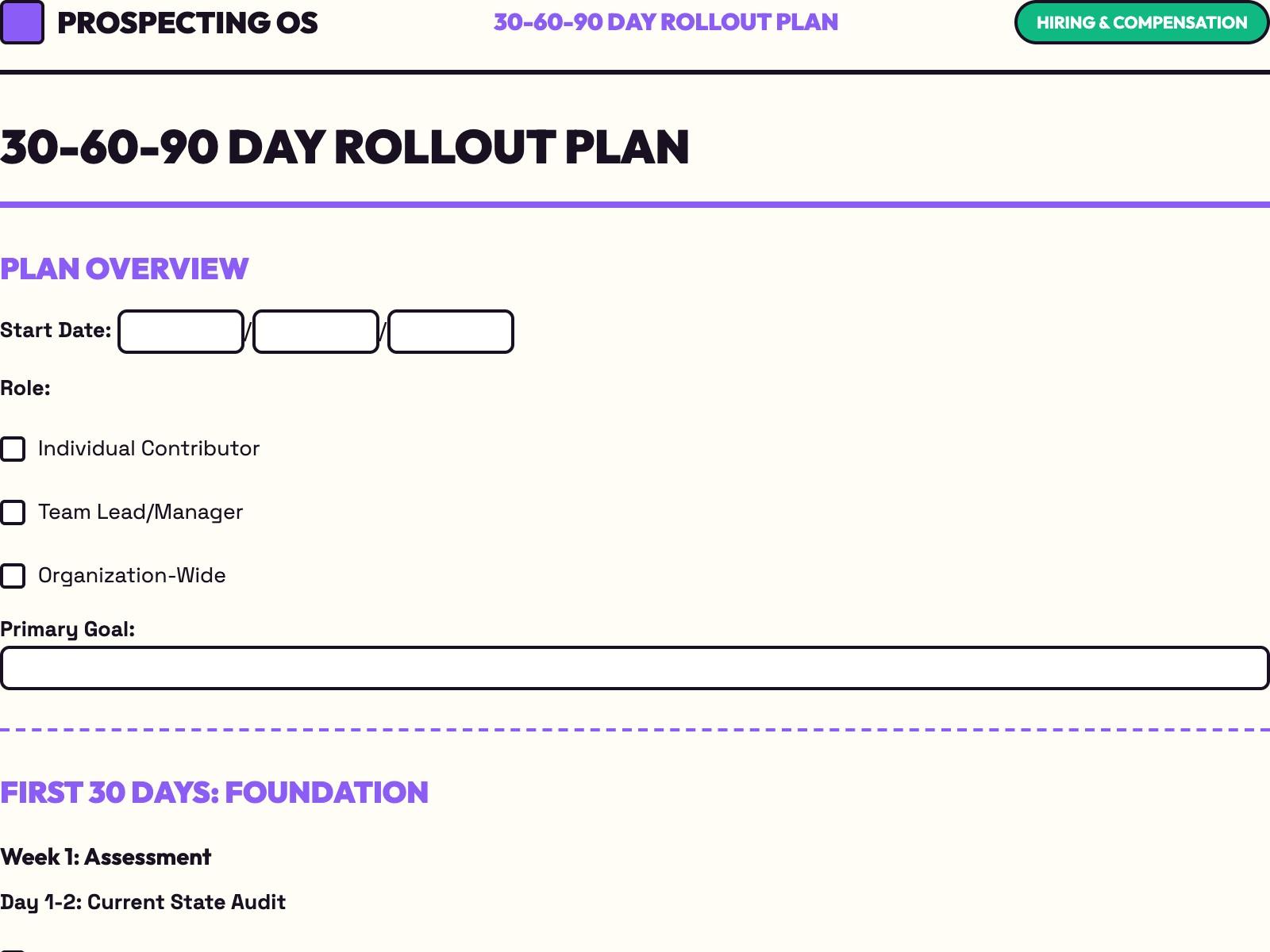Tick the Team Lead/Manager checkbox
This screenshot has height=952, width=1270.
tap(13, 512)
